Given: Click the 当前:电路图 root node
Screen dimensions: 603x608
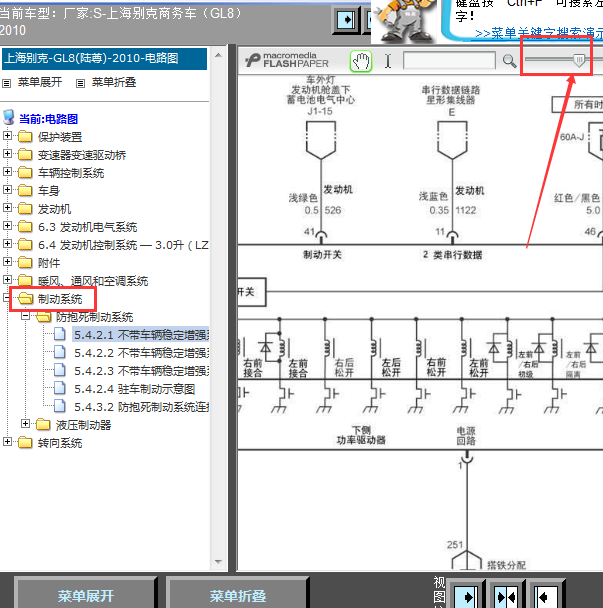Looking at the screenshot, I should [48, 119].
